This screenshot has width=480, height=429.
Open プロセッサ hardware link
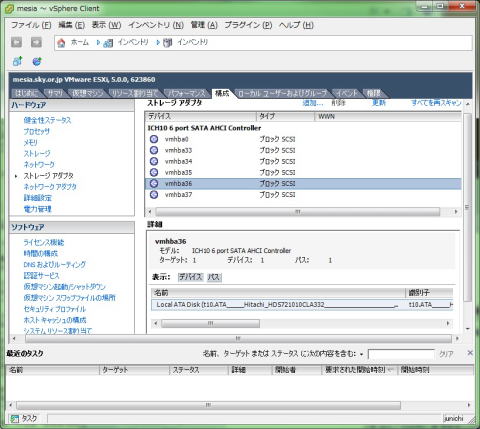[x=37, y=131]
